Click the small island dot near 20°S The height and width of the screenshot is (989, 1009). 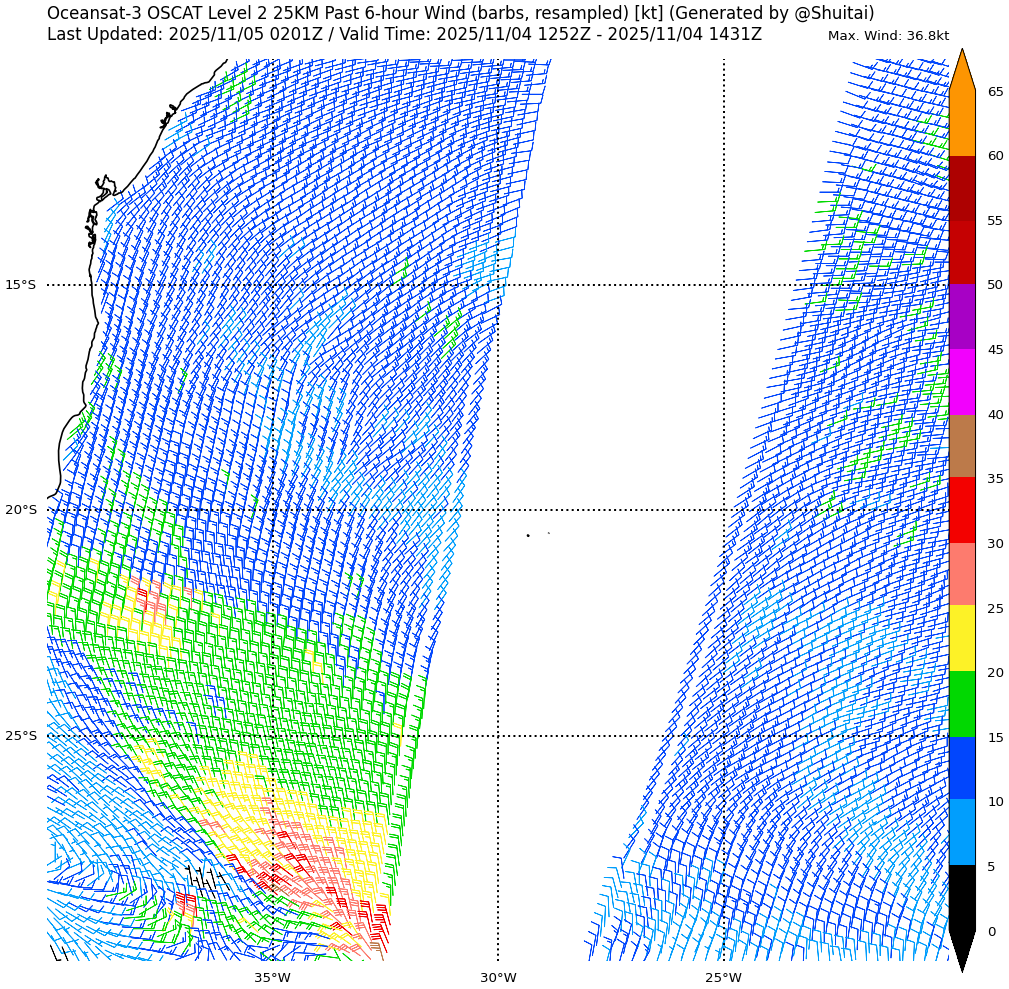click(x=528, y=535)
